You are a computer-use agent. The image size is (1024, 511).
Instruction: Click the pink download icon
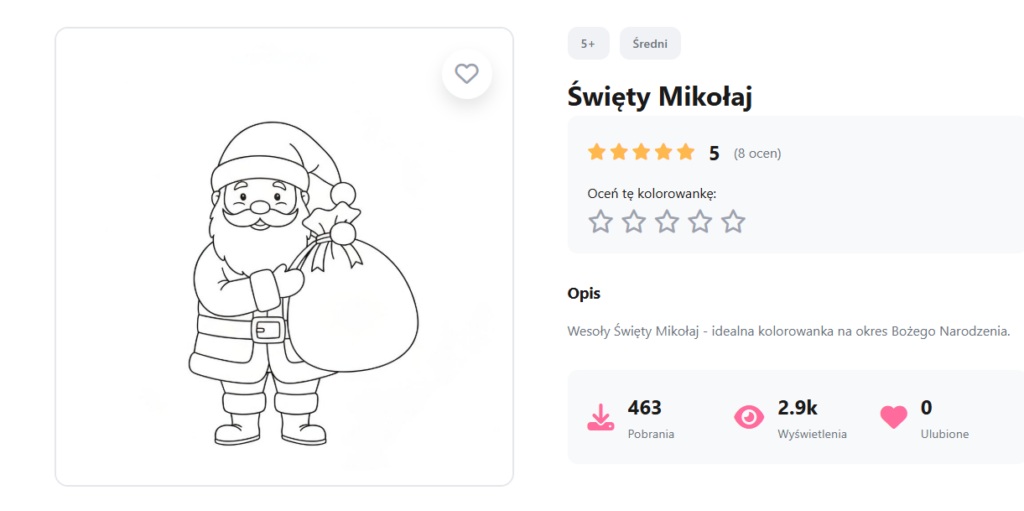[x=600, y=417]
